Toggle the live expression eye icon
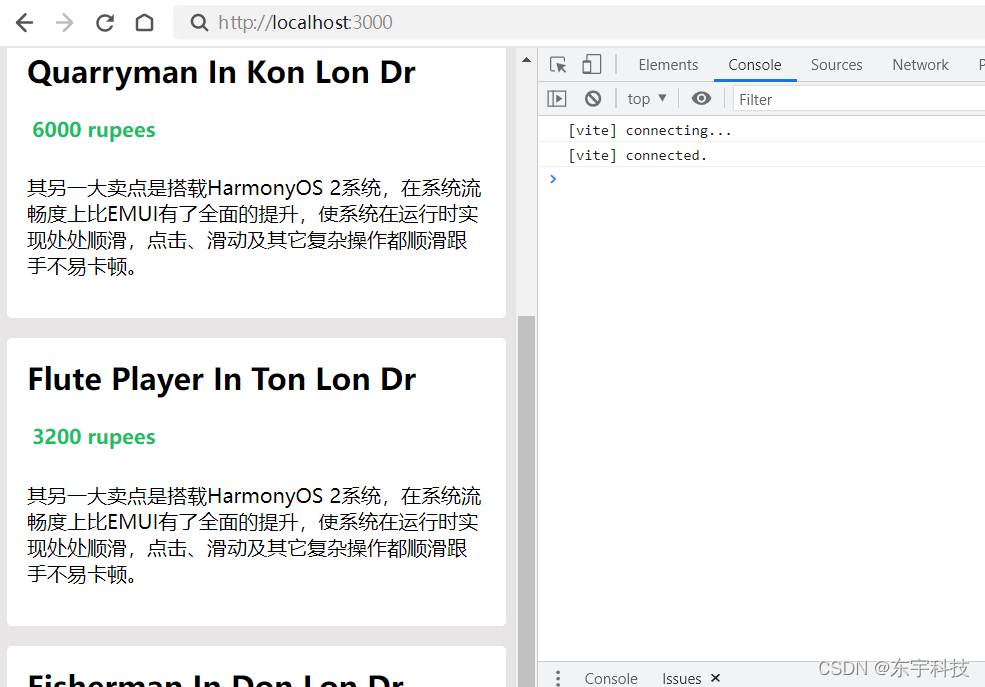The width and height of the screenshot is (985, 687). coord(701,99)
